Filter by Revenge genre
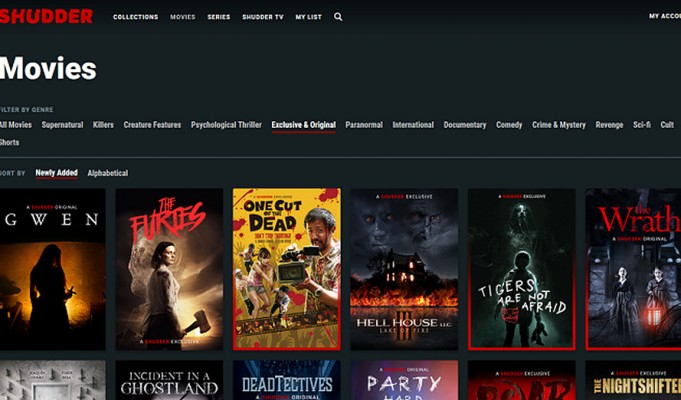 coord(609,125)
